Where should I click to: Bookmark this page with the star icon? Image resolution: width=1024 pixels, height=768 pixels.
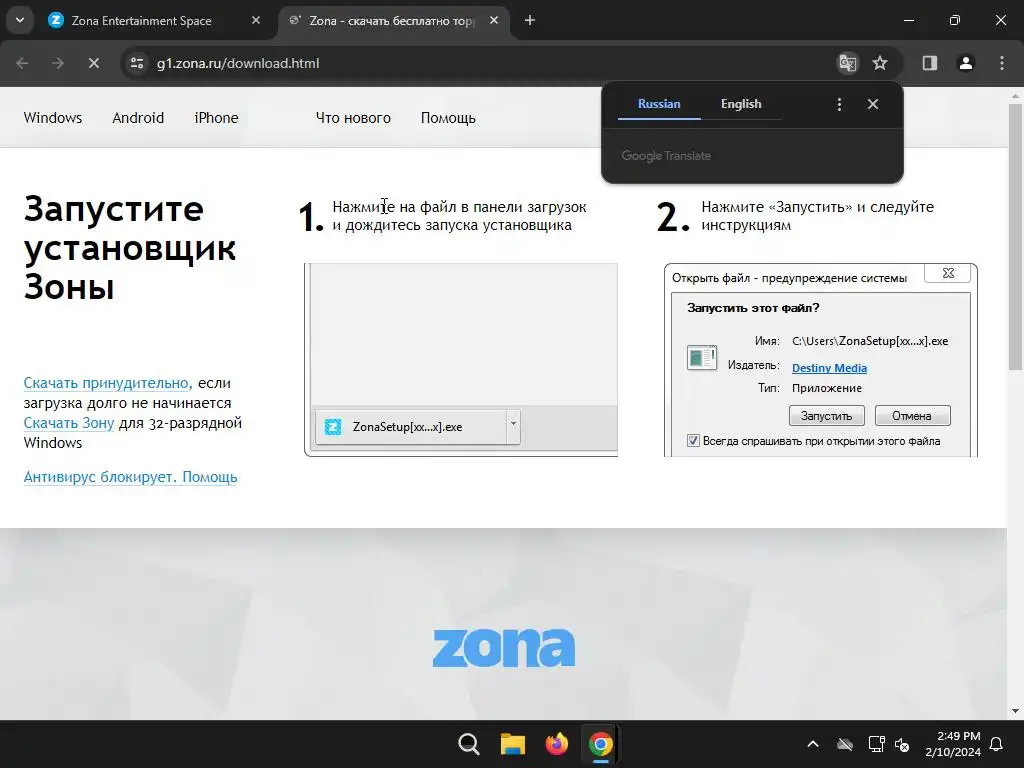[880, 63]
